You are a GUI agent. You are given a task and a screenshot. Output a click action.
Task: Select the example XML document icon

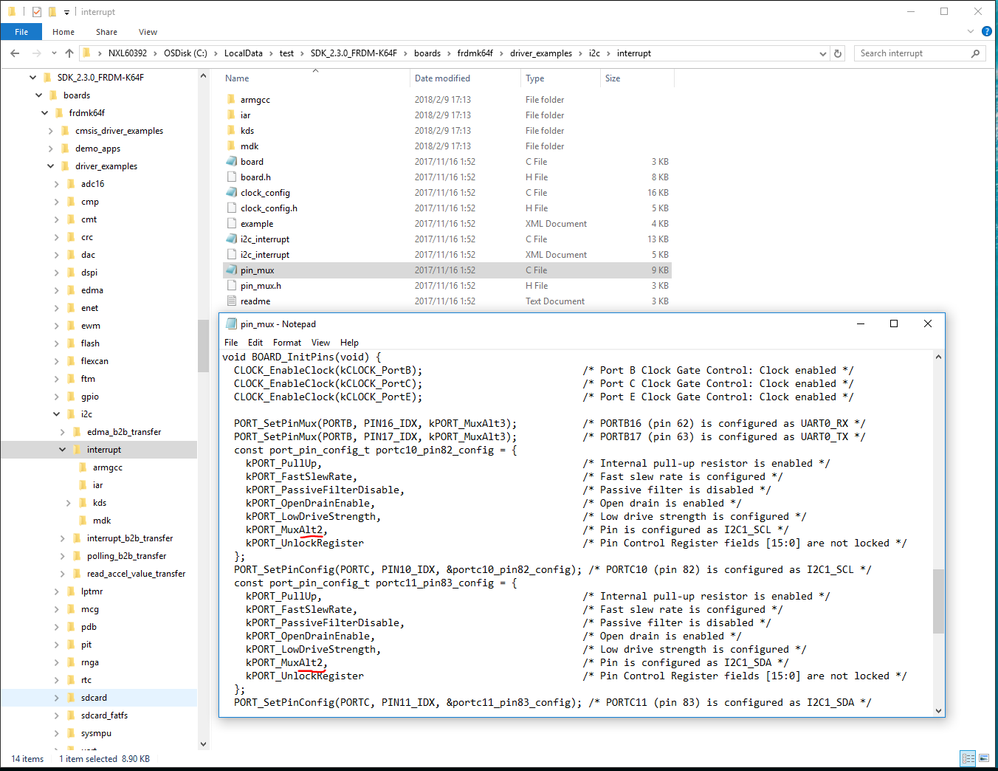(x=231, y=223)
